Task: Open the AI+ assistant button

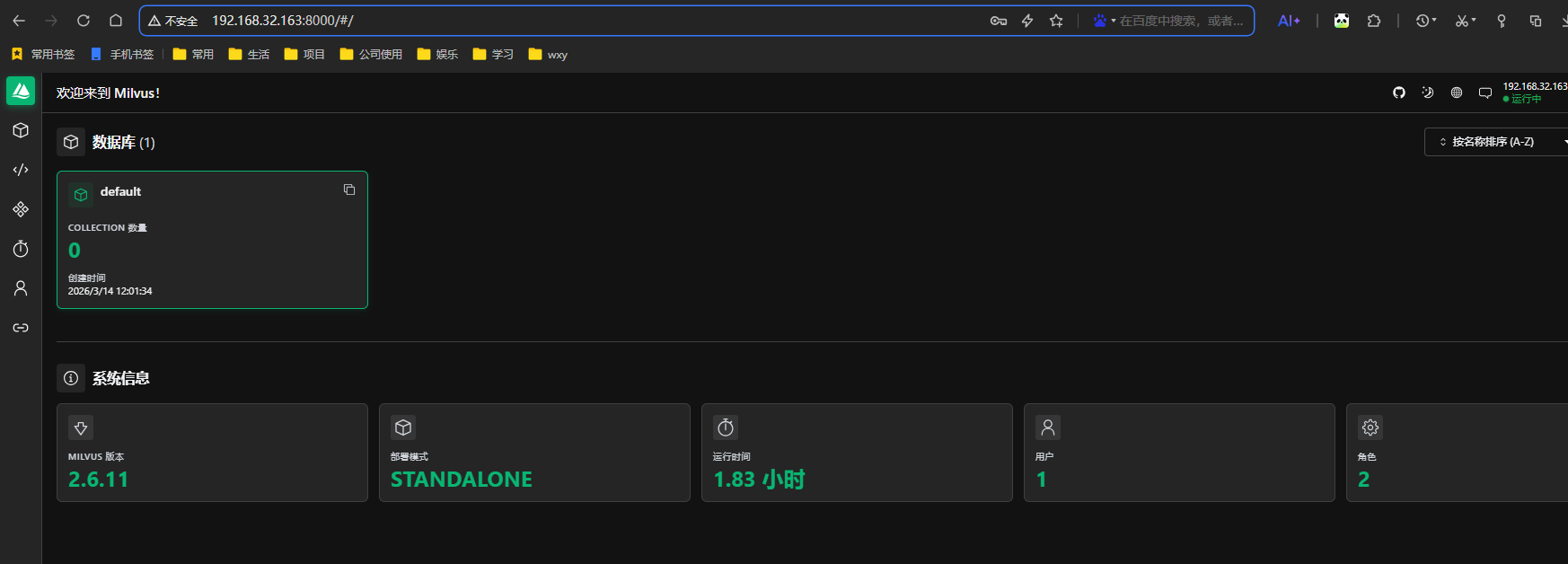Action: point(1289,21)
